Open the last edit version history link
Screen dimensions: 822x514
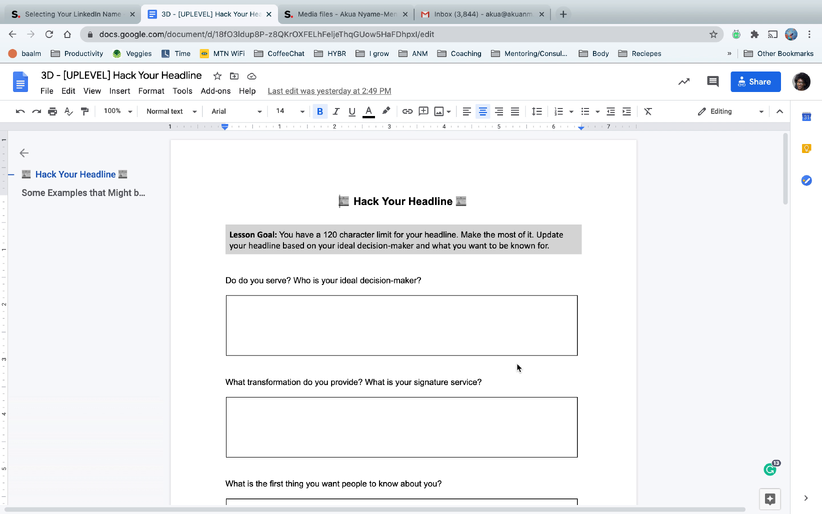point(329,91)
